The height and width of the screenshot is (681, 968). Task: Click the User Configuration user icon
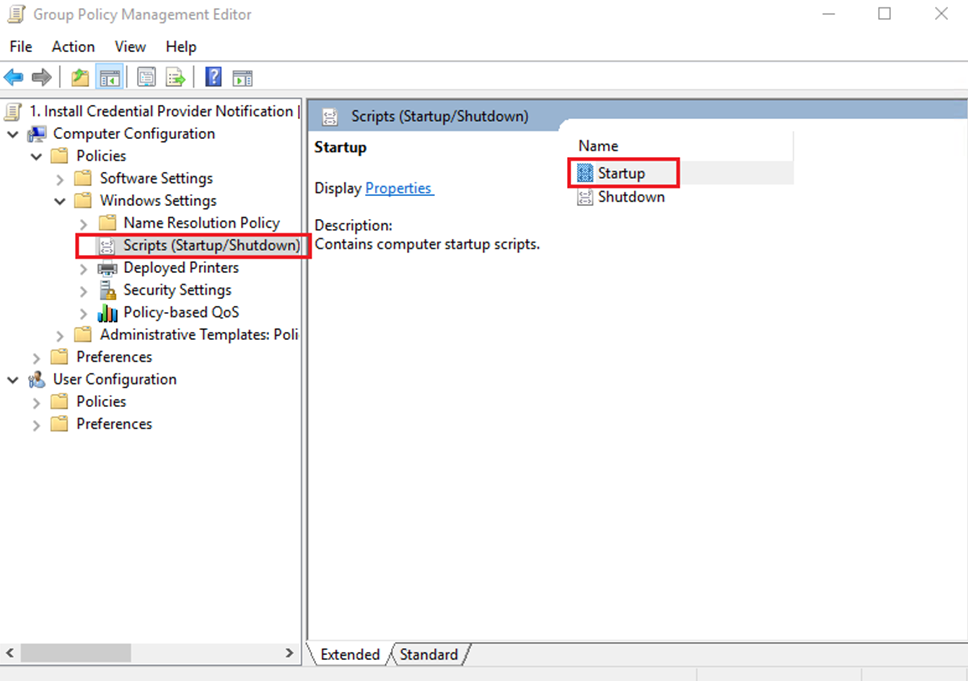point(37,379)
